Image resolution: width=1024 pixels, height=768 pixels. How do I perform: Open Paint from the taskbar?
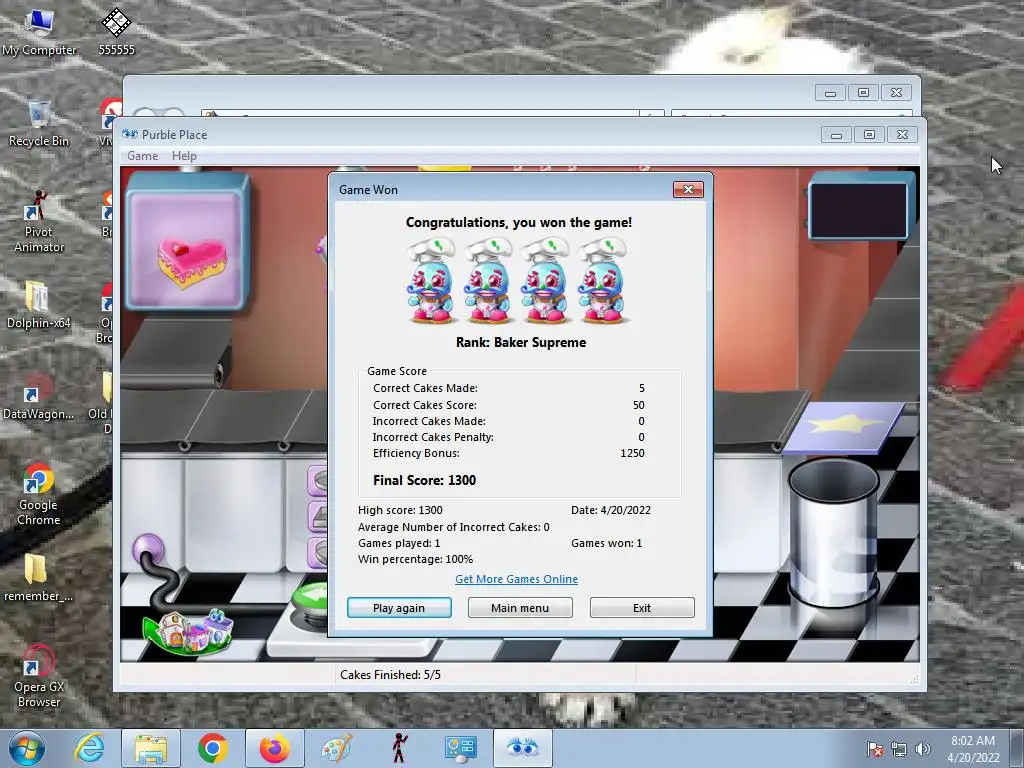[336, 748]
